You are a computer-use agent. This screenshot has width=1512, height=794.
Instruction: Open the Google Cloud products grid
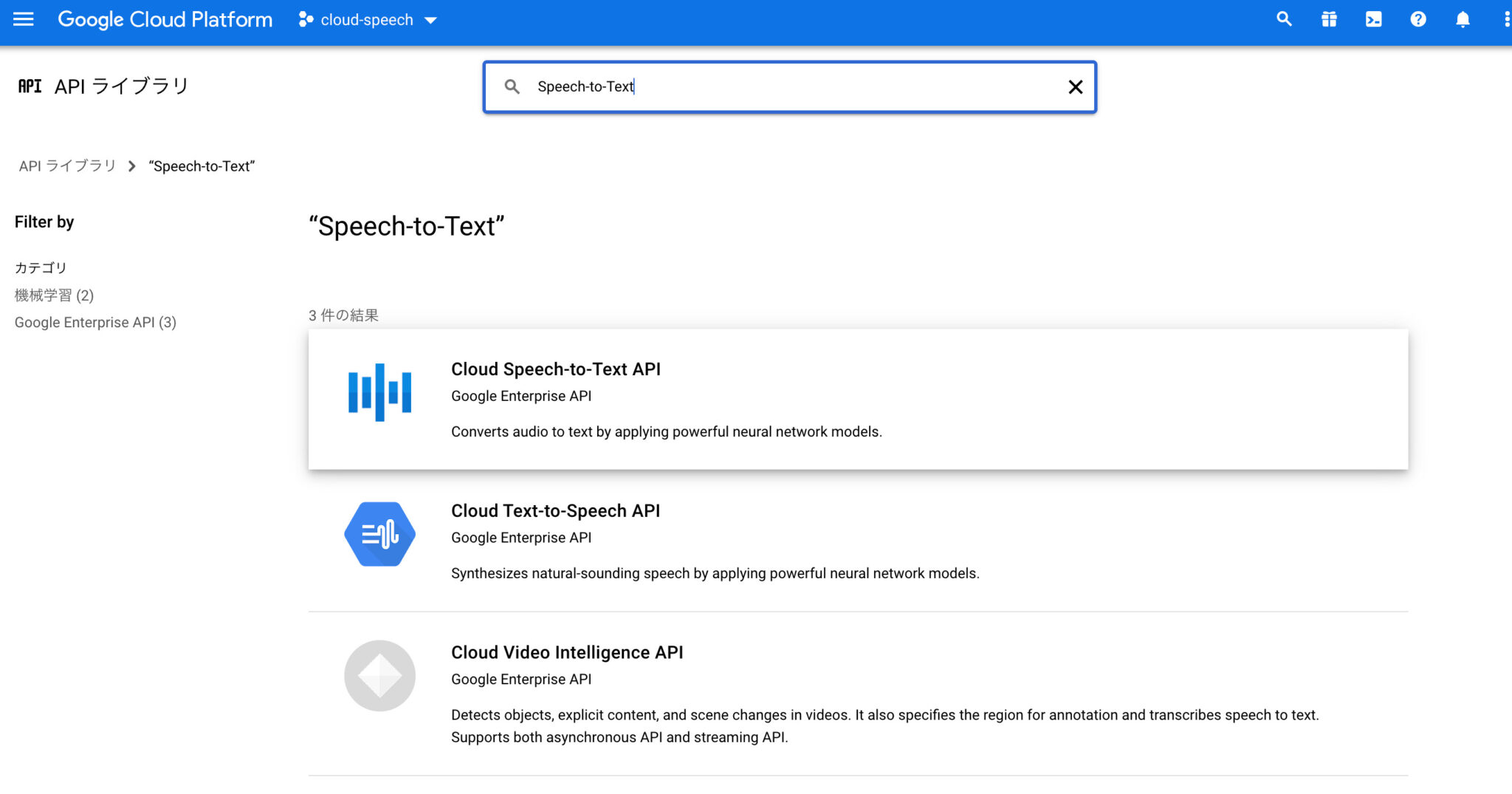(x=1329, y=20)
